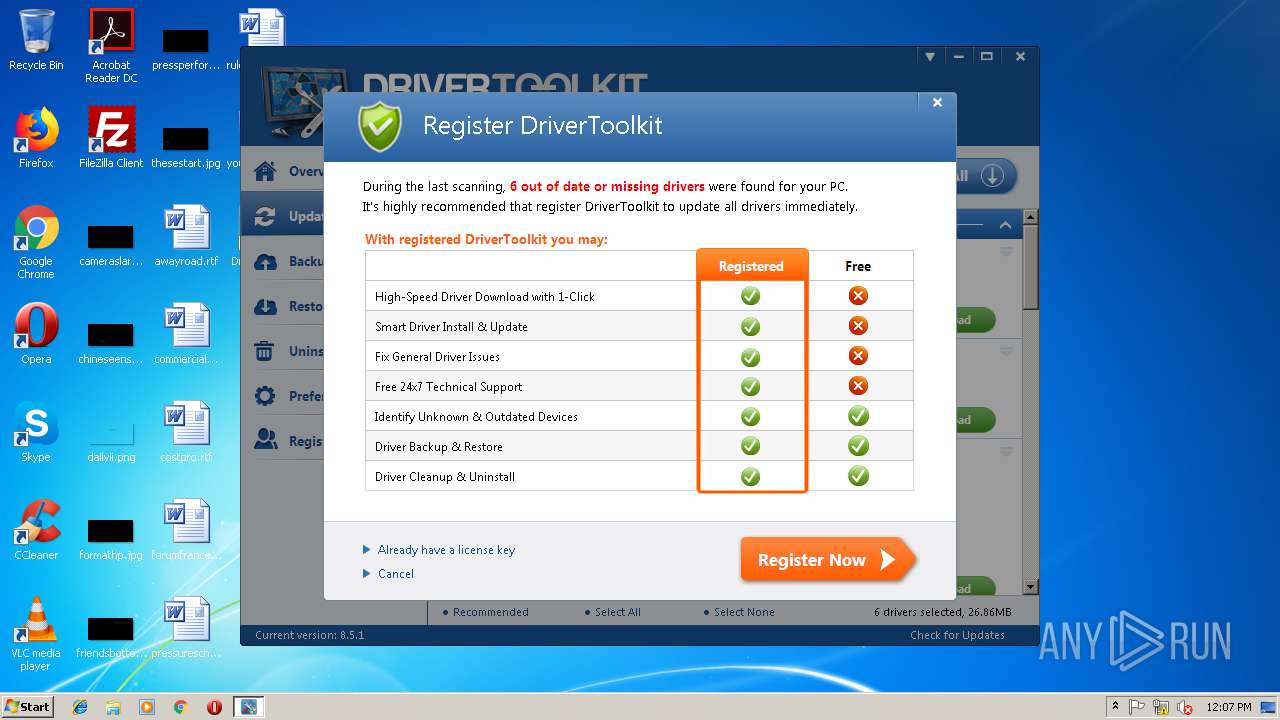This screenshot has height=720, width=1280.
Task: Open the Recycle Bin desktop icon
Action: click(x=36, y=41)
